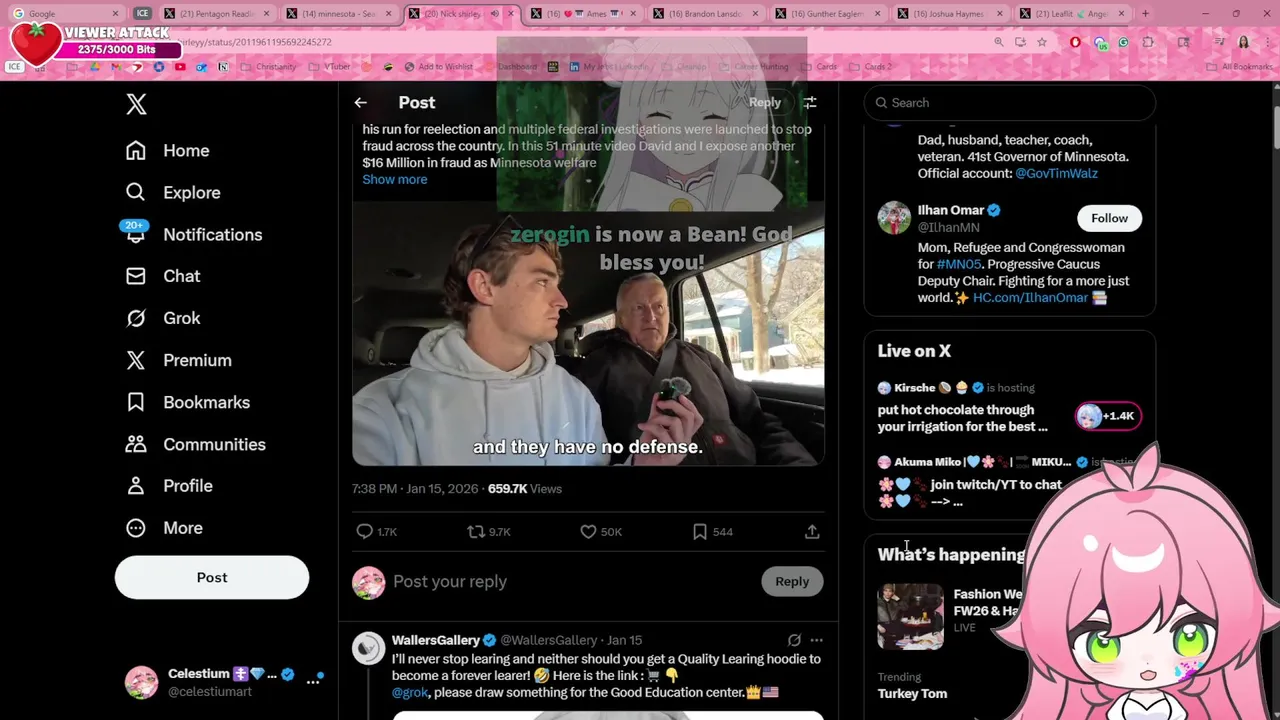Follow Ilhan Omar
Viewport: 1280px width, 720px height.
(1109, 218)
